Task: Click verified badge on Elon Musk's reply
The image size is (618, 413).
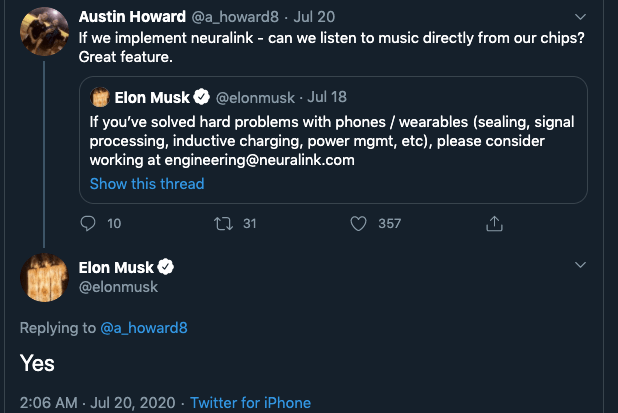Action: [166, 267]
